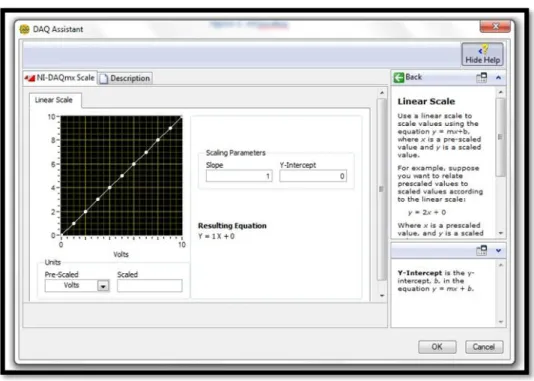This screenshot has height=381, width=534.
Task: Click the Resulting Equation text Y = 1X + 0
Action: [216, 236]
